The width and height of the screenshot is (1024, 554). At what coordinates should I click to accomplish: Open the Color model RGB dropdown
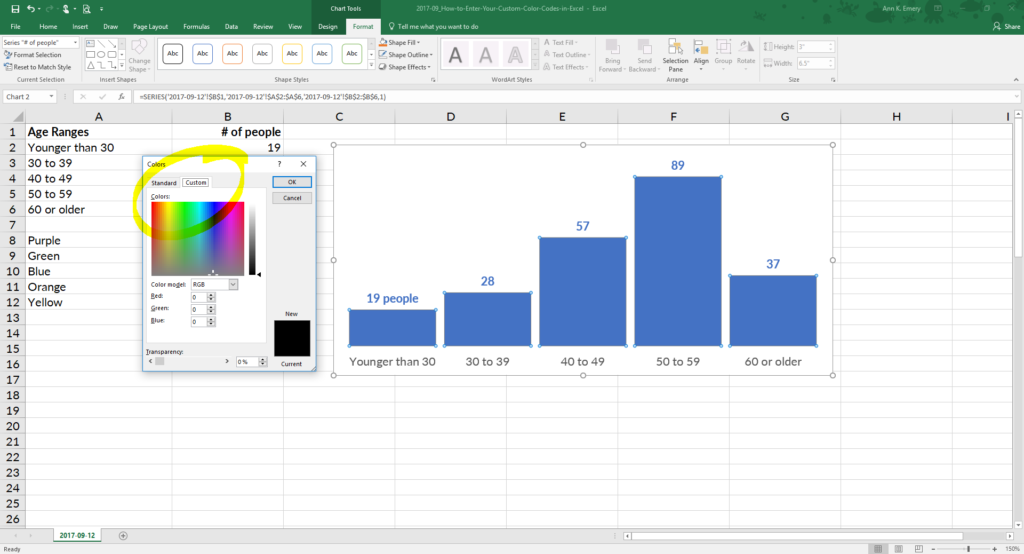tap(233, 285)
